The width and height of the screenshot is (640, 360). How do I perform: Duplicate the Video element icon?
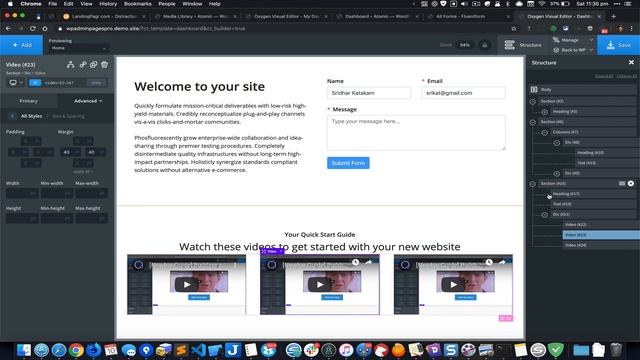[93, 64]
